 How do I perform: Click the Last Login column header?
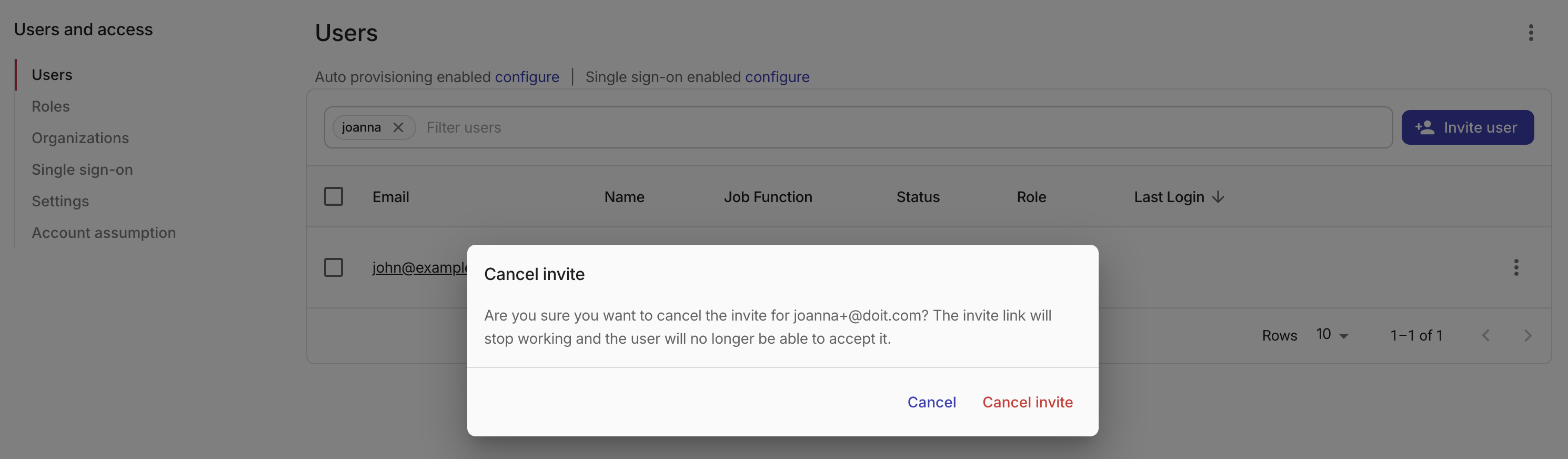coord(1169,197)
